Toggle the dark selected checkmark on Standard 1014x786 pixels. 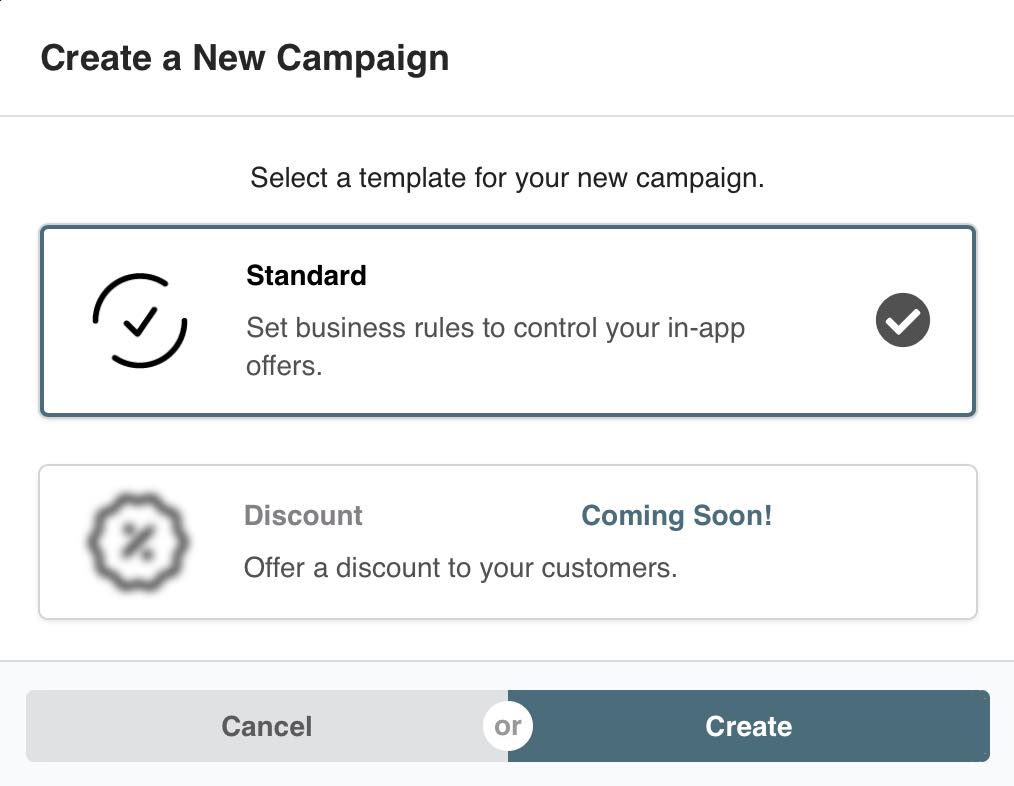tap(902, 321)
